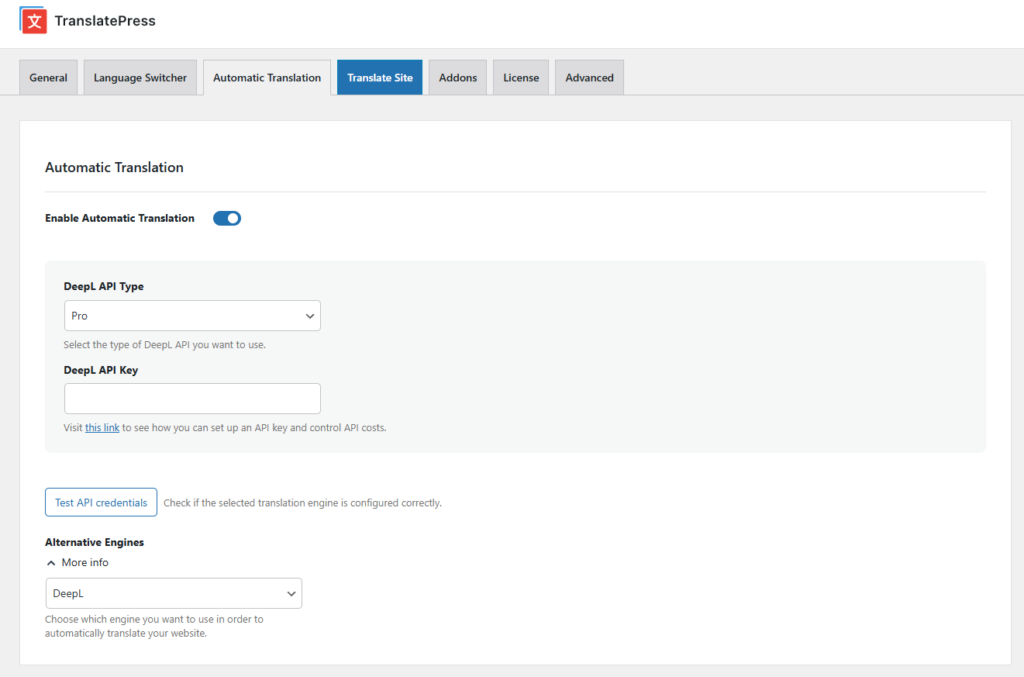Open the License tab
Image resolution: width=1024 pixels, height=677 pixels.
click(521, 78)
